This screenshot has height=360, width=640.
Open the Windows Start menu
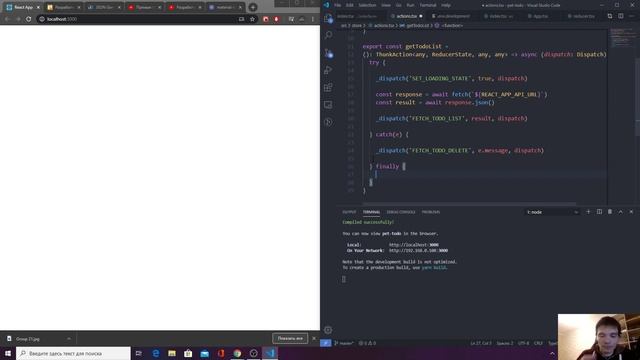click(x=8, y=353)
